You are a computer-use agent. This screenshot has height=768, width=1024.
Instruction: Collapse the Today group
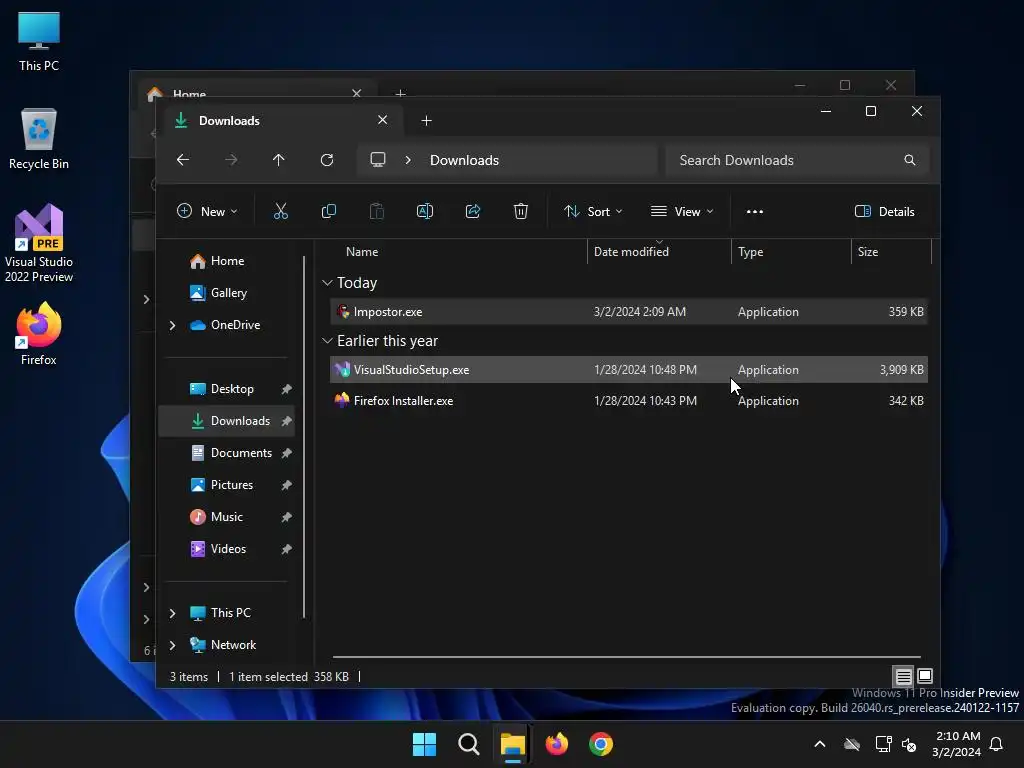(327, 283)
